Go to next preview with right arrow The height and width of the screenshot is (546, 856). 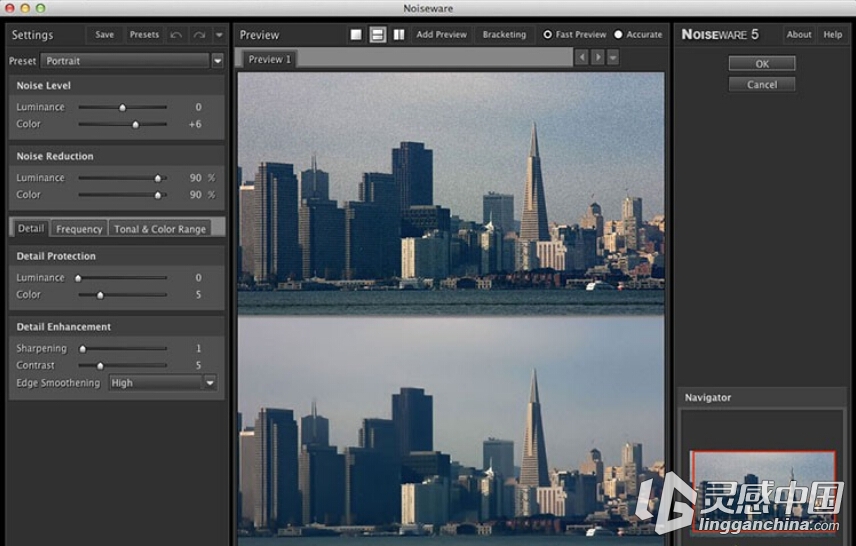pyautogui.click(x=597, y=57)
